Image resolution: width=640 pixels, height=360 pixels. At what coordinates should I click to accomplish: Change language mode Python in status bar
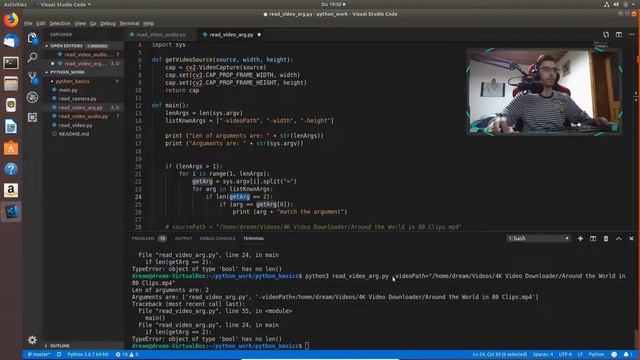(x=596, y=354)
